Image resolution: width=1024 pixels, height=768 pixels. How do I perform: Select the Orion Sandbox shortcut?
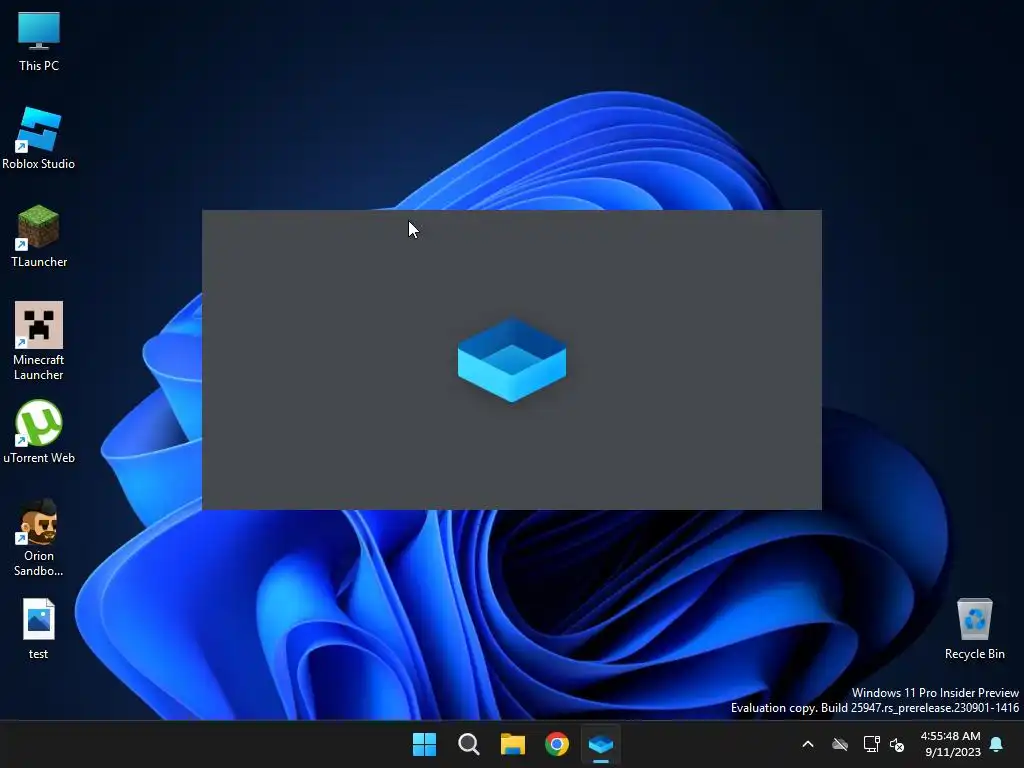[39, 537]
